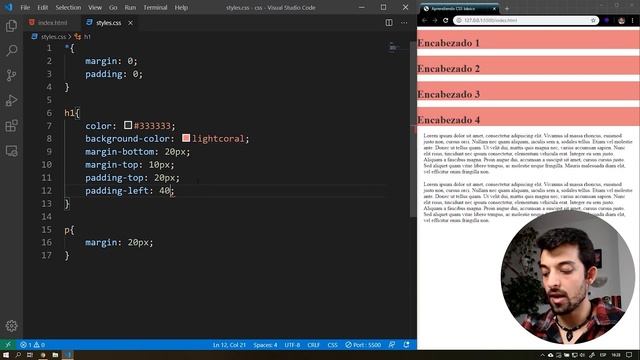
Task: Open Task View on the taskbar
Action: (30, 355)
